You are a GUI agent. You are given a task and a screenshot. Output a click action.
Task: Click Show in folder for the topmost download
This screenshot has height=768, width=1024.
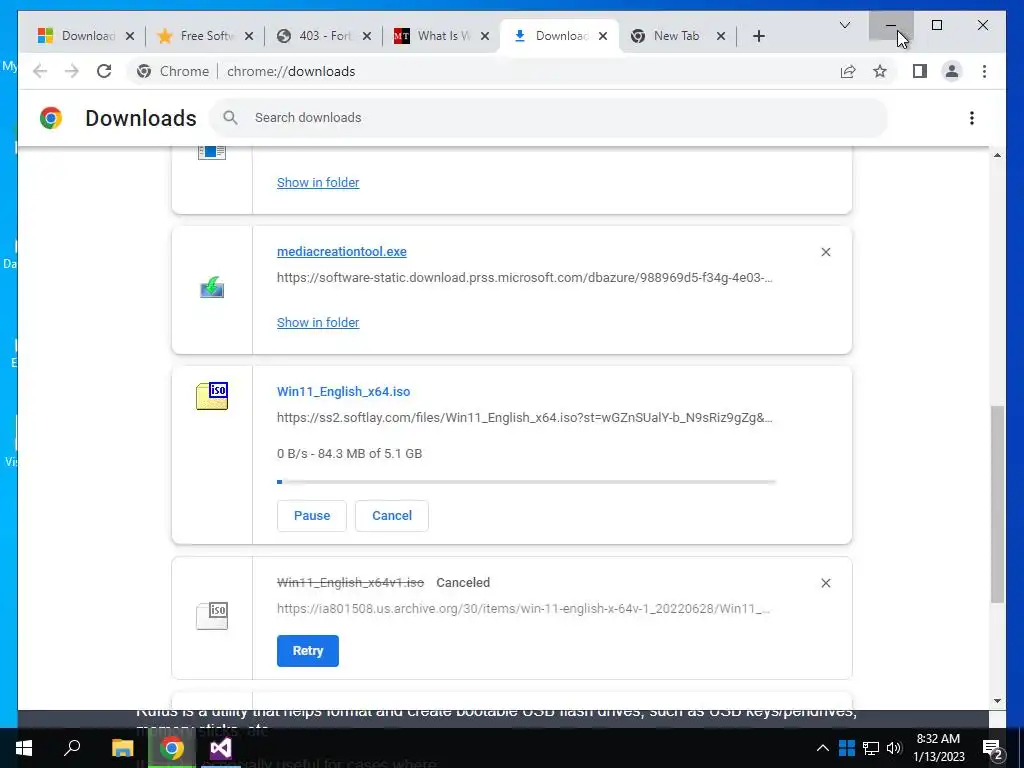pos(318,183)
